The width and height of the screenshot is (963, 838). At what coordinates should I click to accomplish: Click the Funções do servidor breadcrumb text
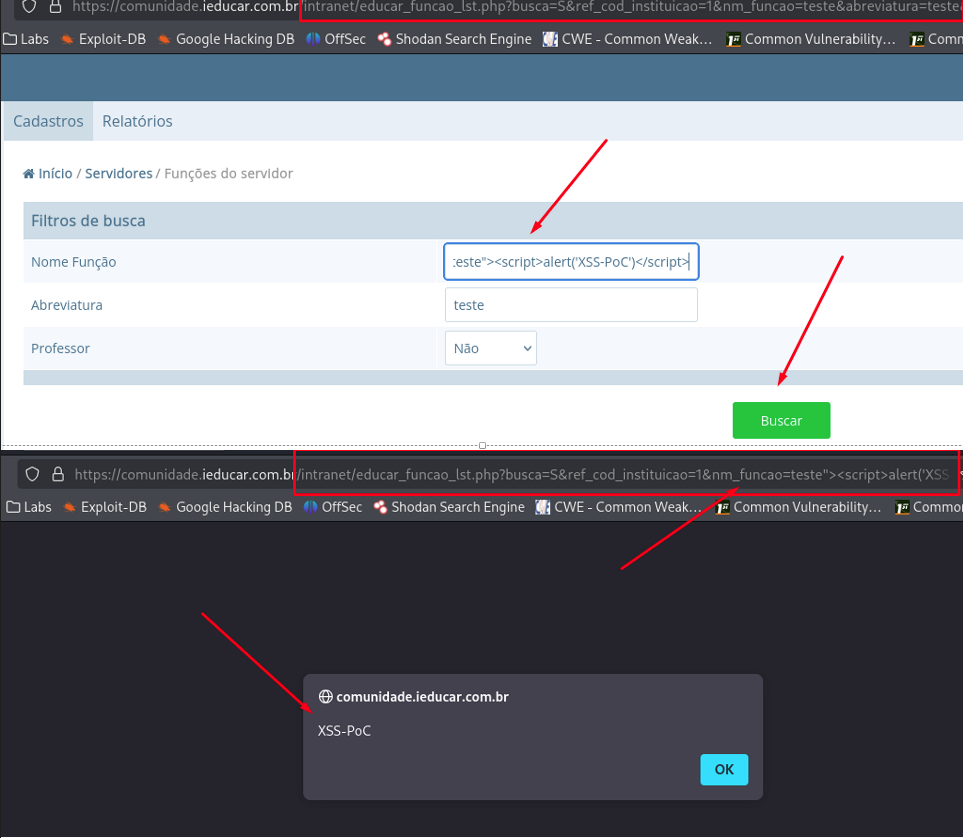click(228, 174)
